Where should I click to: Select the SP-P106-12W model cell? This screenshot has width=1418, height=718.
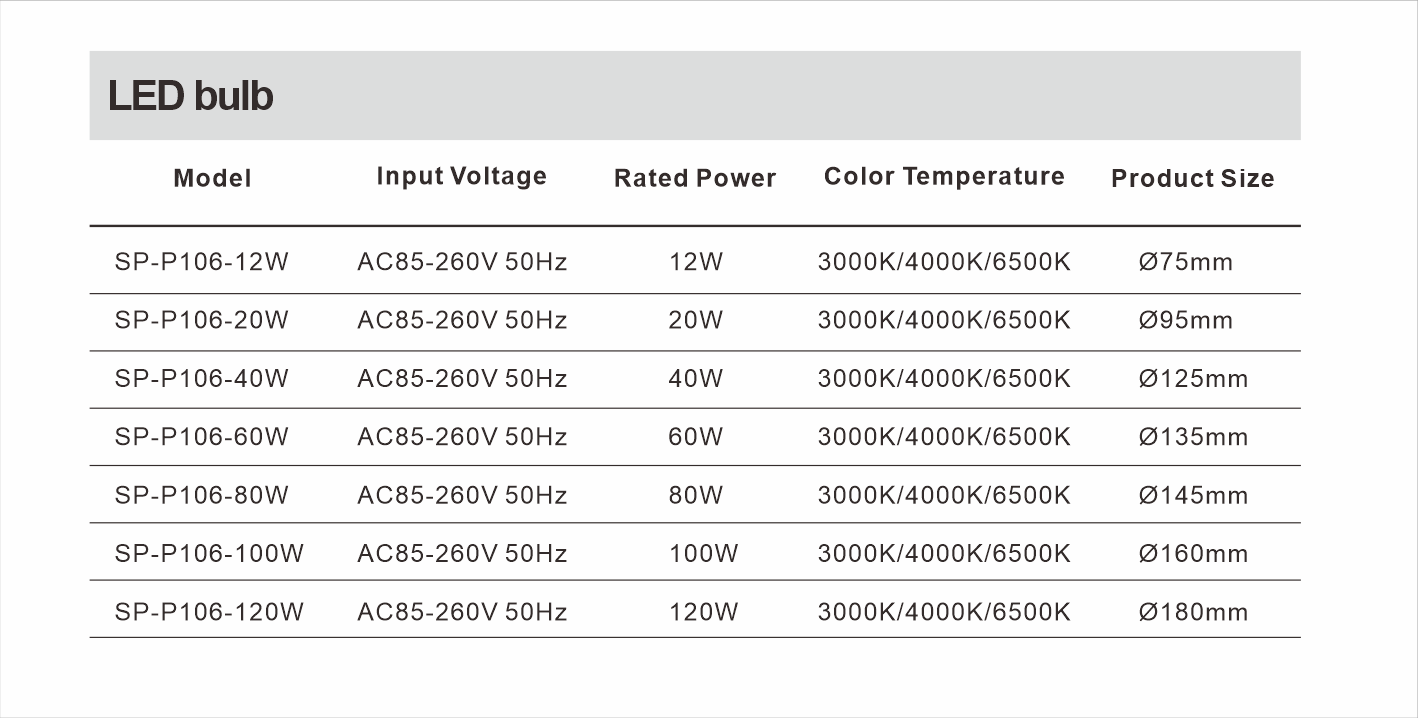coord(201,263)
